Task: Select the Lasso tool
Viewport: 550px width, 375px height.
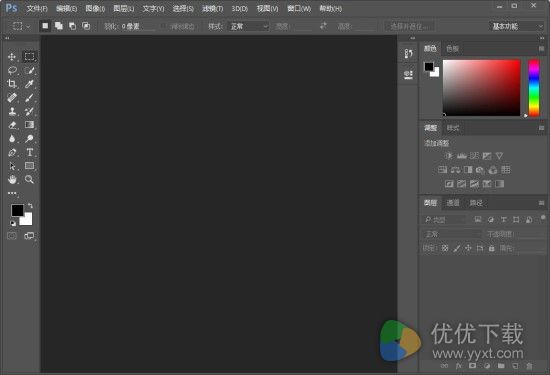Action: point(12,71)
